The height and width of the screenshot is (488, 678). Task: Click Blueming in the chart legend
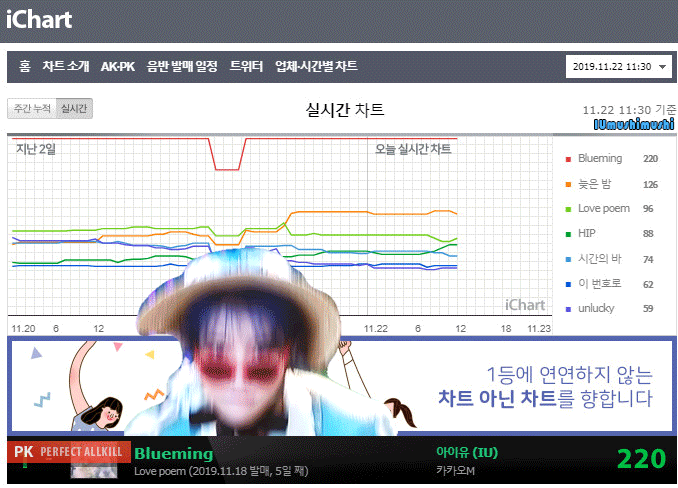pyautogui.click(x=600, y=158)
